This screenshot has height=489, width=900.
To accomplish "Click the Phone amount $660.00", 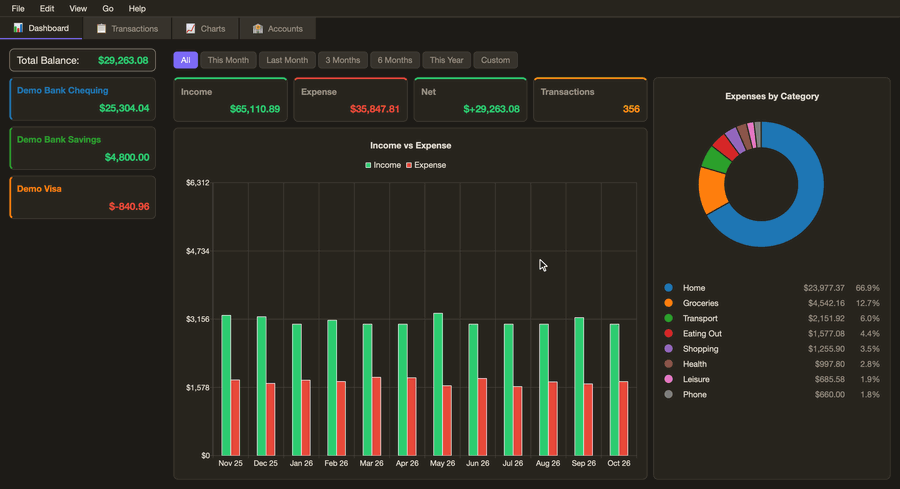I will coord(829,394).
